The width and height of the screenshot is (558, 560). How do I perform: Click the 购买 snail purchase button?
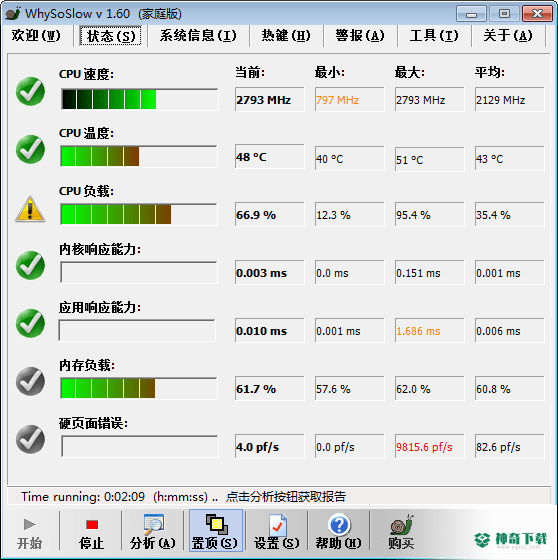pos(401,533)
